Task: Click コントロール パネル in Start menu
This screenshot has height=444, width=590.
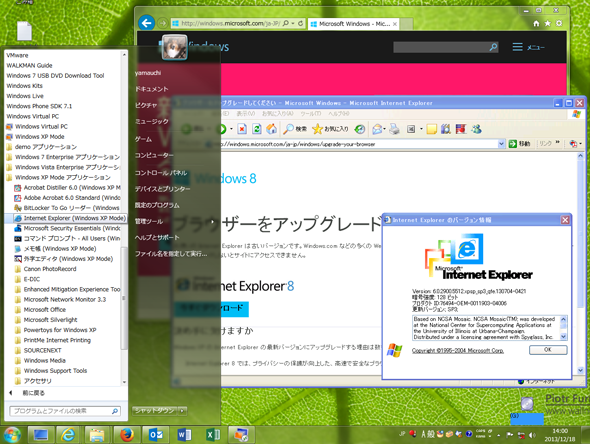Action: pos(161,173)
